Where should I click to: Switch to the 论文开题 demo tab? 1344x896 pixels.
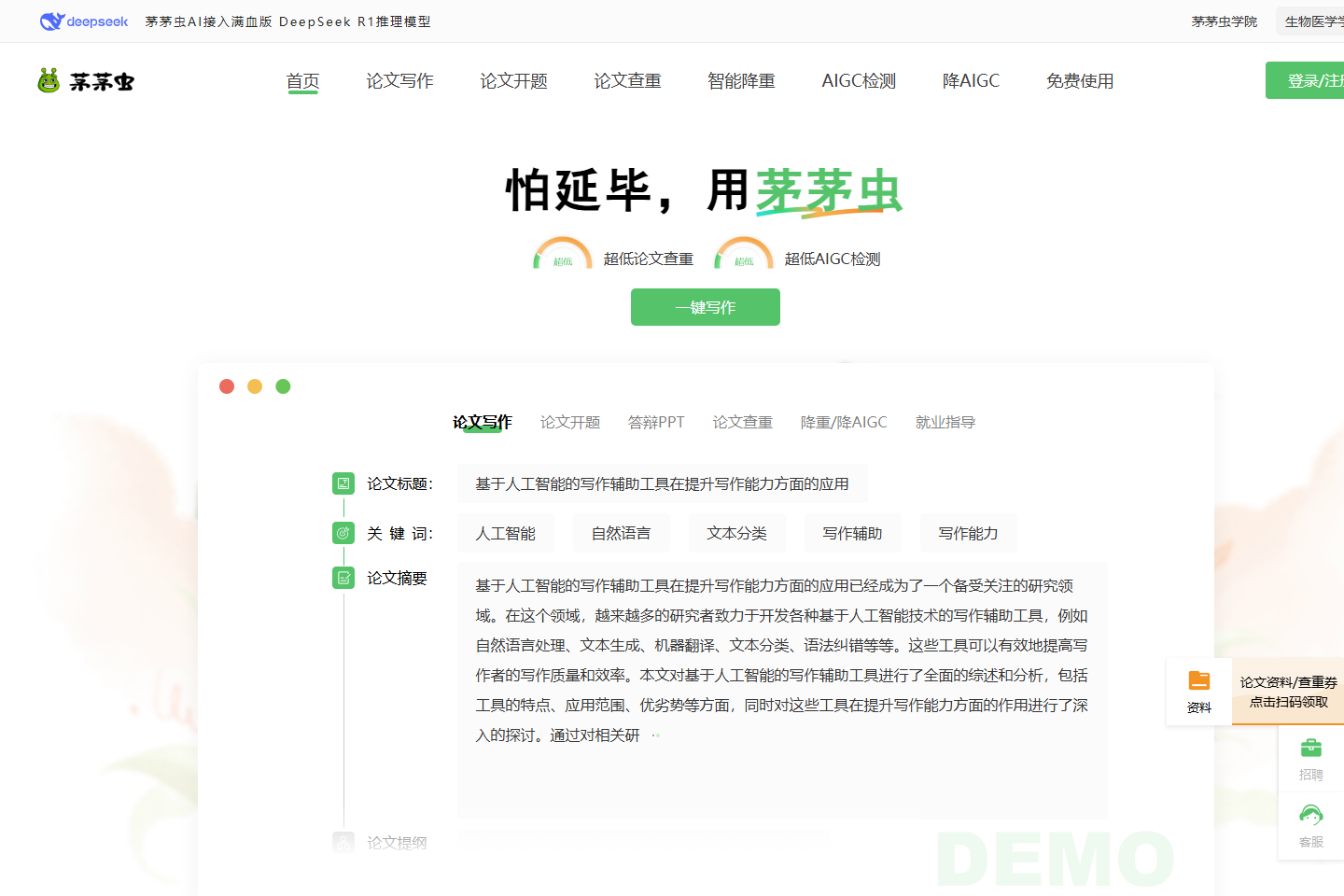click(x=570, y=422)
